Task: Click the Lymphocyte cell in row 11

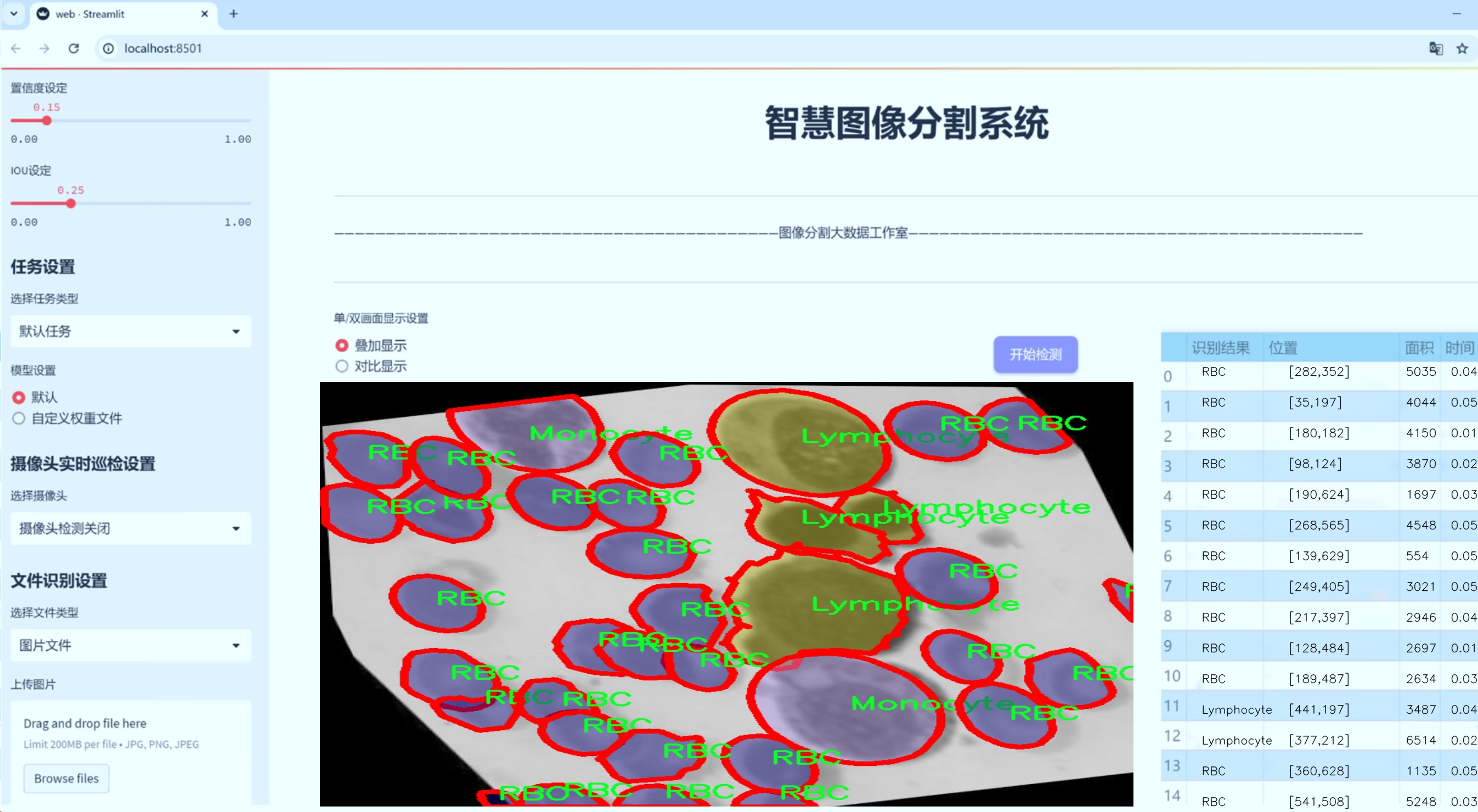Action: (x=1237, y=710)
